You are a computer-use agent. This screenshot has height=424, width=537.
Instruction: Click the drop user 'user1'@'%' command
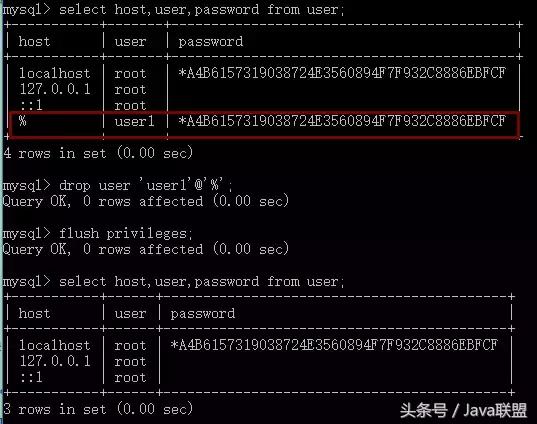click(x=146, y=185)
